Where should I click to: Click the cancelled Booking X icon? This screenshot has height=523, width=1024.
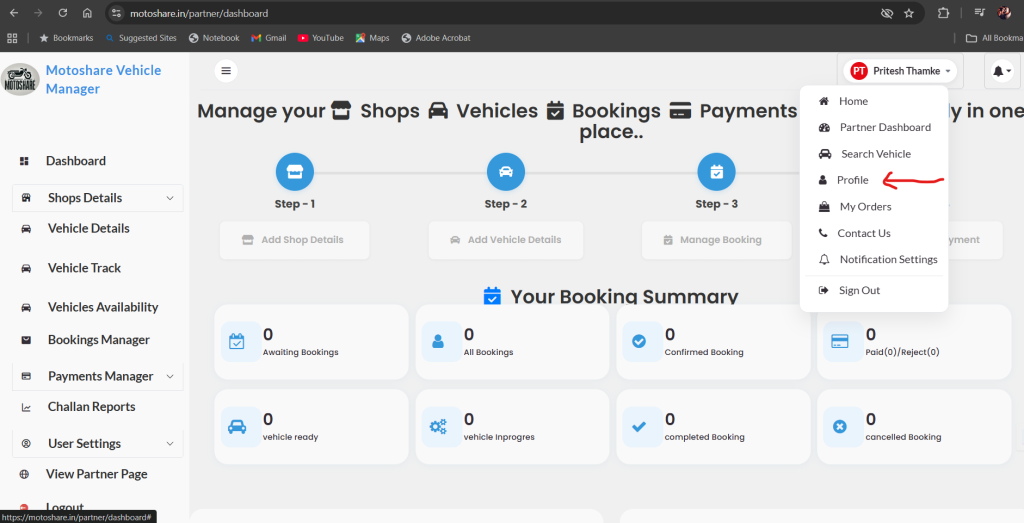pos(840,426)
